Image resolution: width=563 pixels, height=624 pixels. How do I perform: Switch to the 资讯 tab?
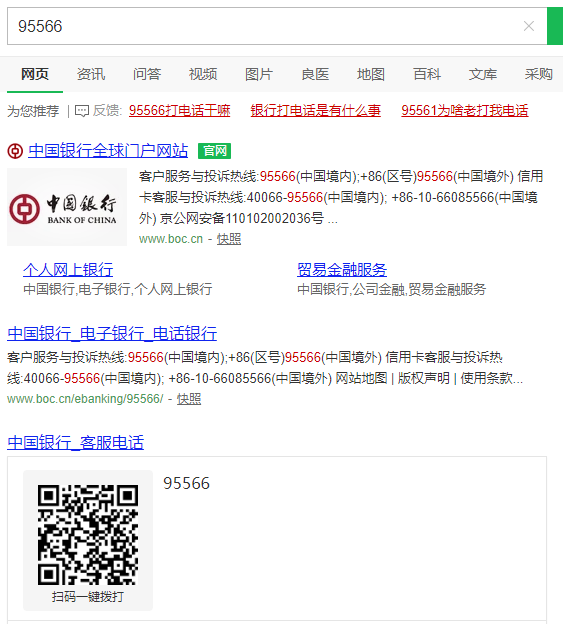coord(91,74)
